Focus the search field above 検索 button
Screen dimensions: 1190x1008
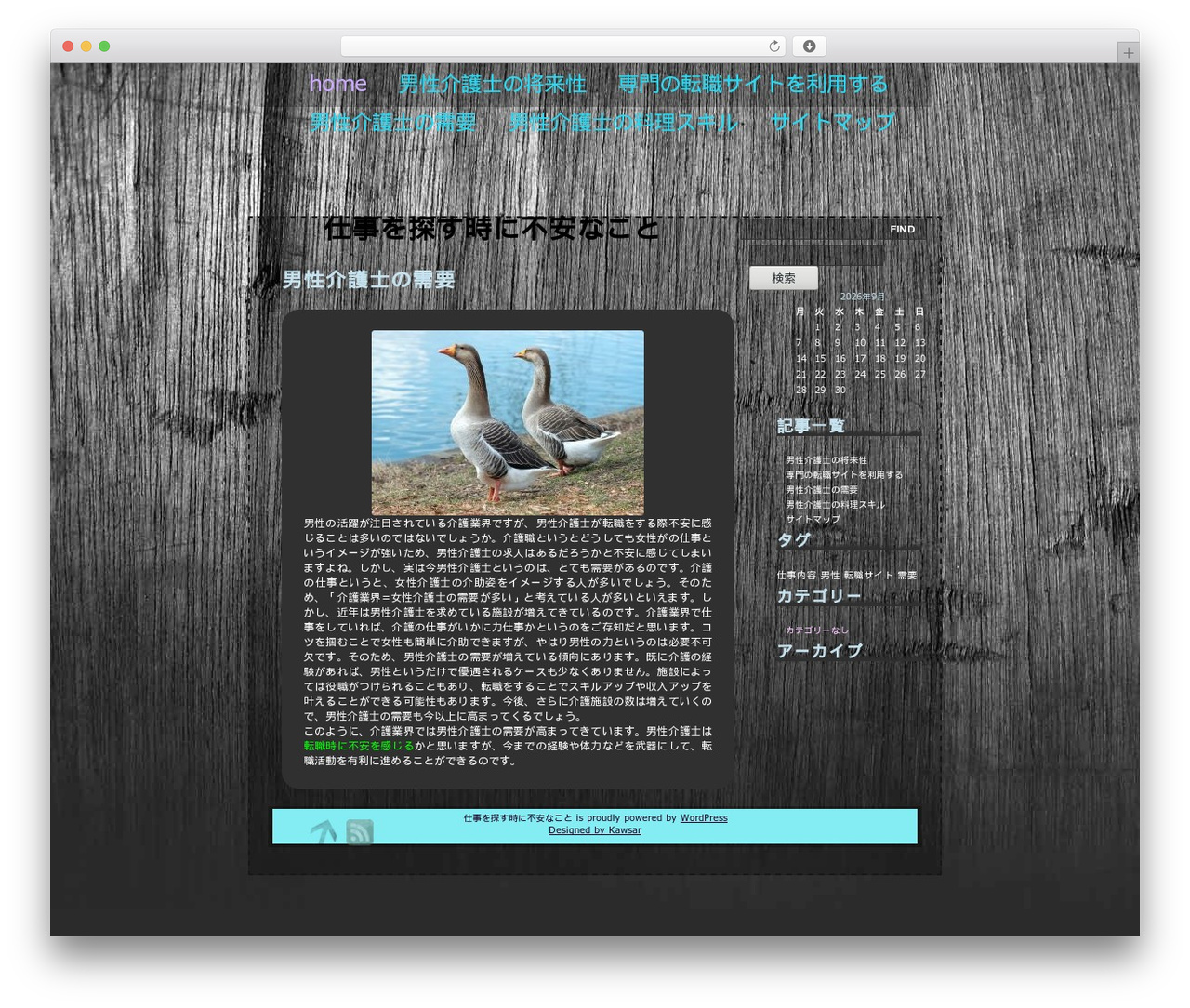click(816, 255)
